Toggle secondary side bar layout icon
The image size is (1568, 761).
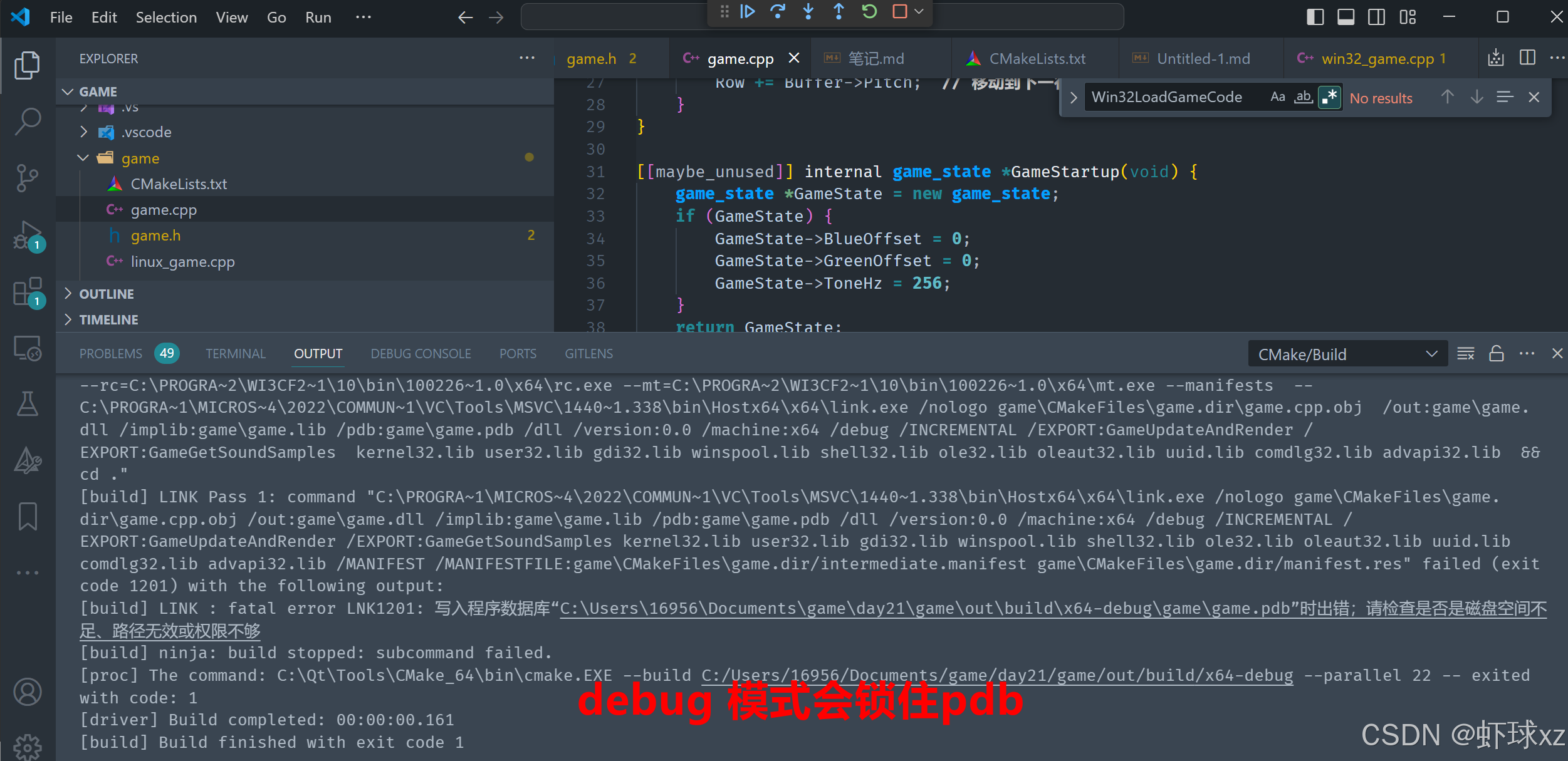coord(1376,17)
